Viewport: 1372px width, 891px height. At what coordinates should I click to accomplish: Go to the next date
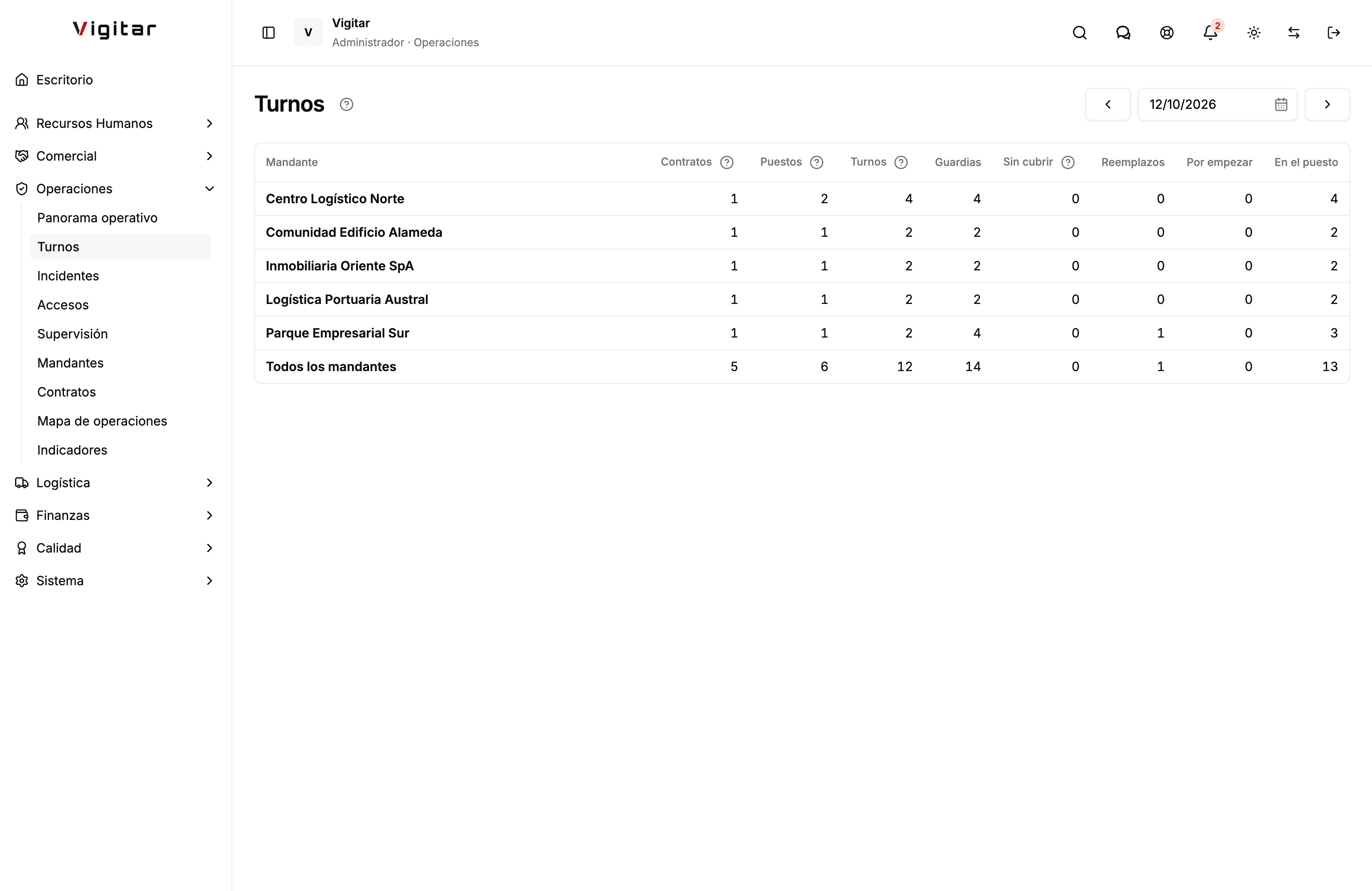click(1327, 104)
